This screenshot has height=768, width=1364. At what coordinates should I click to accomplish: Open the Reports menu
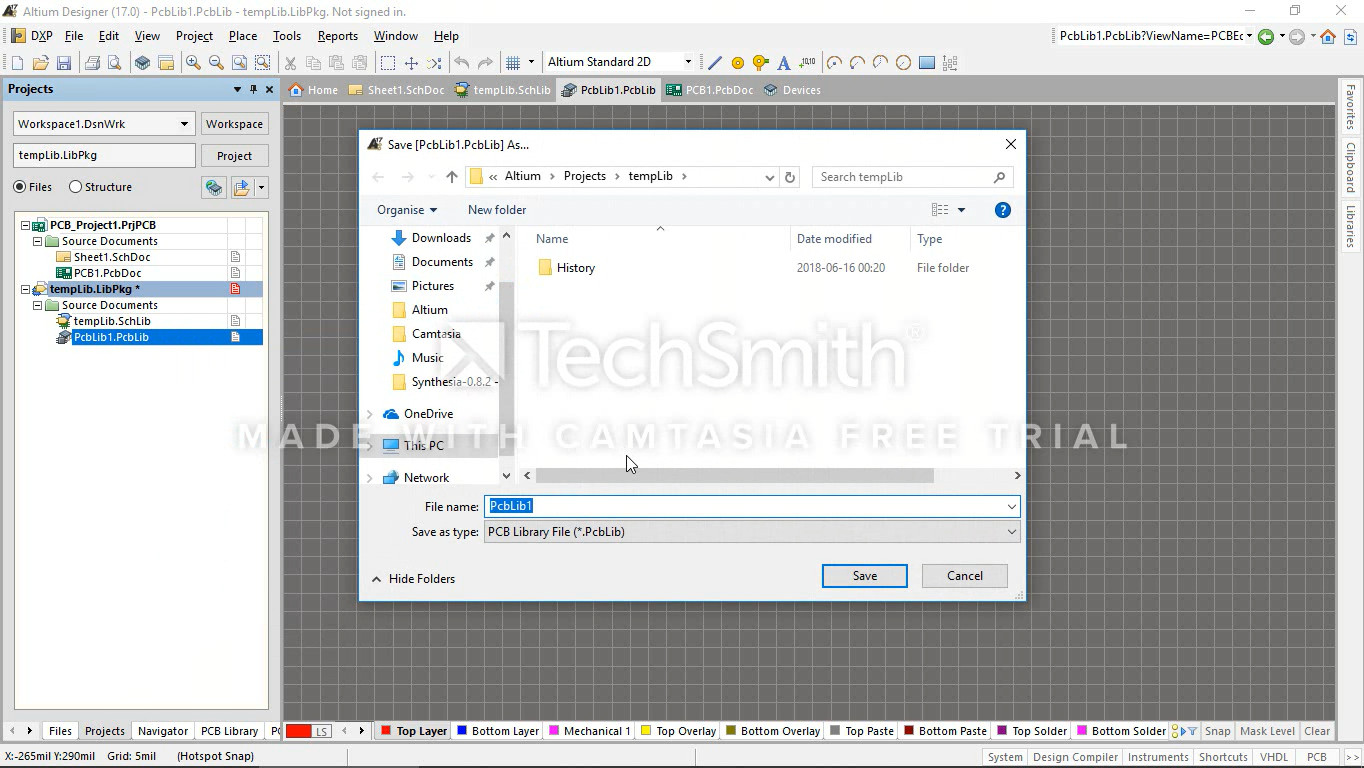[337, 36]
